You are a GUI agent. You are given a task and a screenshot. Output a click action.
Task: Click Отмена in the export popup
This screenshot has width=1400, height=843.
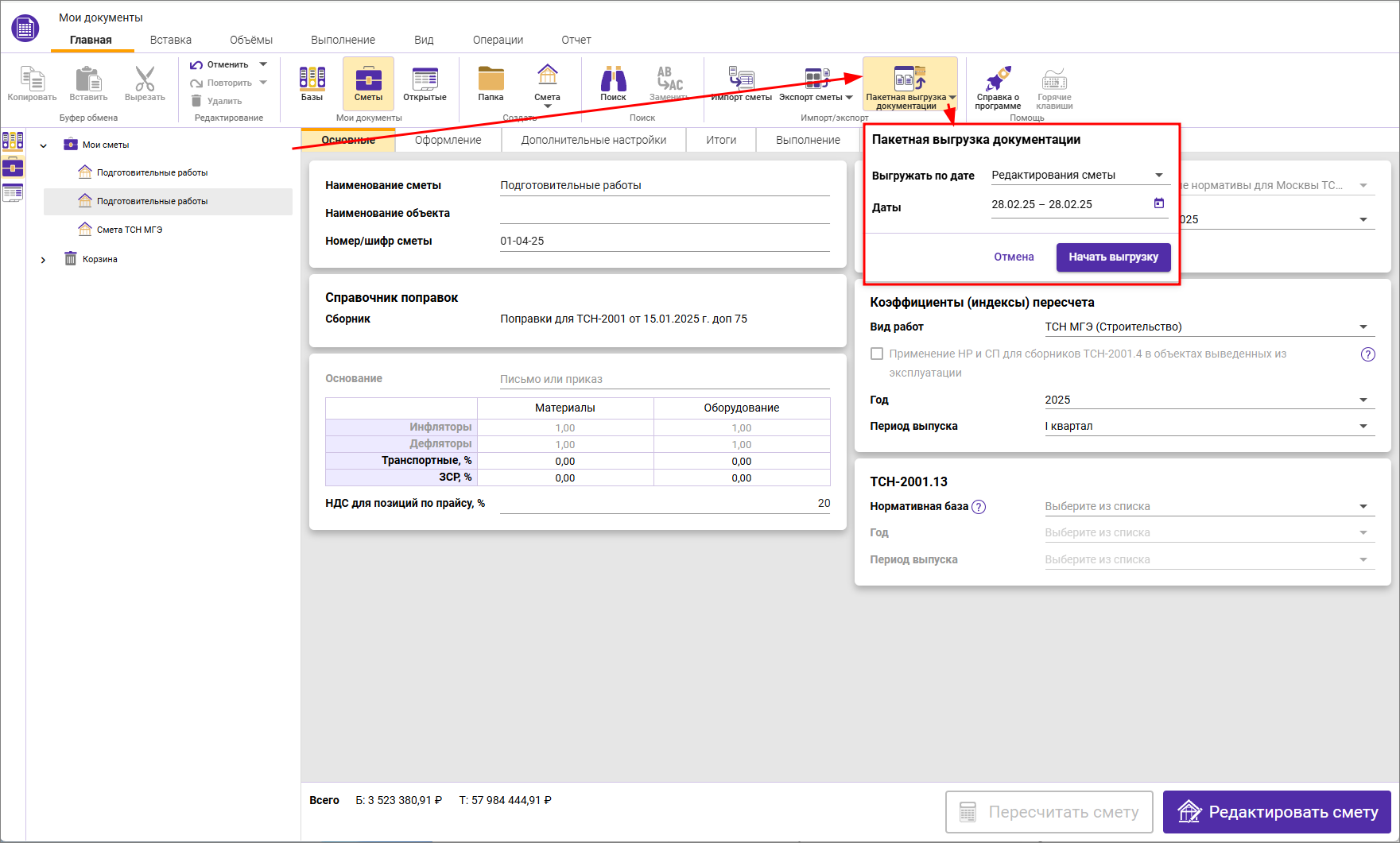[x=1014, y=257]
